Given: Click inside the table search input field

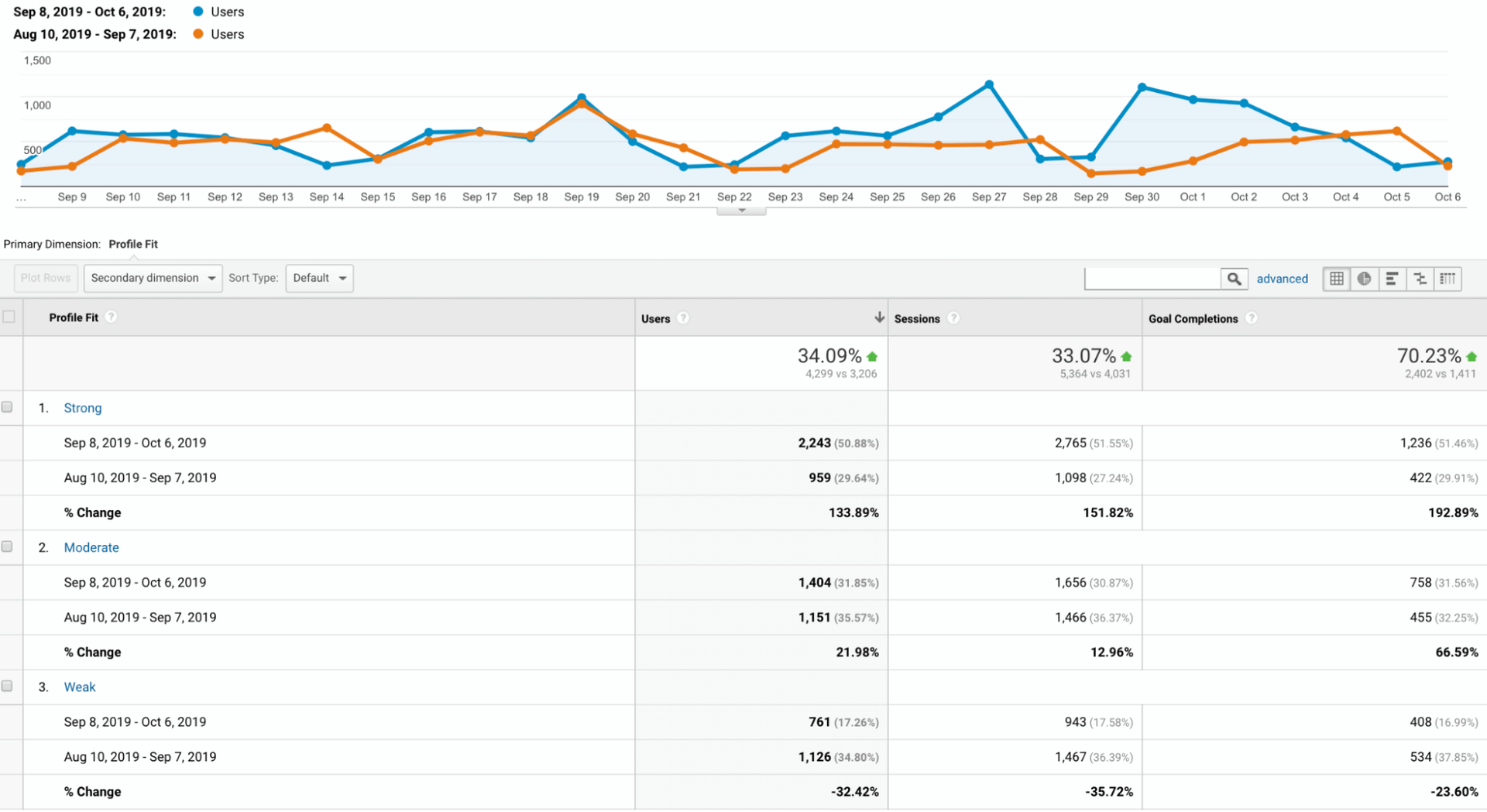Looking at the screenshot, I should coord(1152,279).
